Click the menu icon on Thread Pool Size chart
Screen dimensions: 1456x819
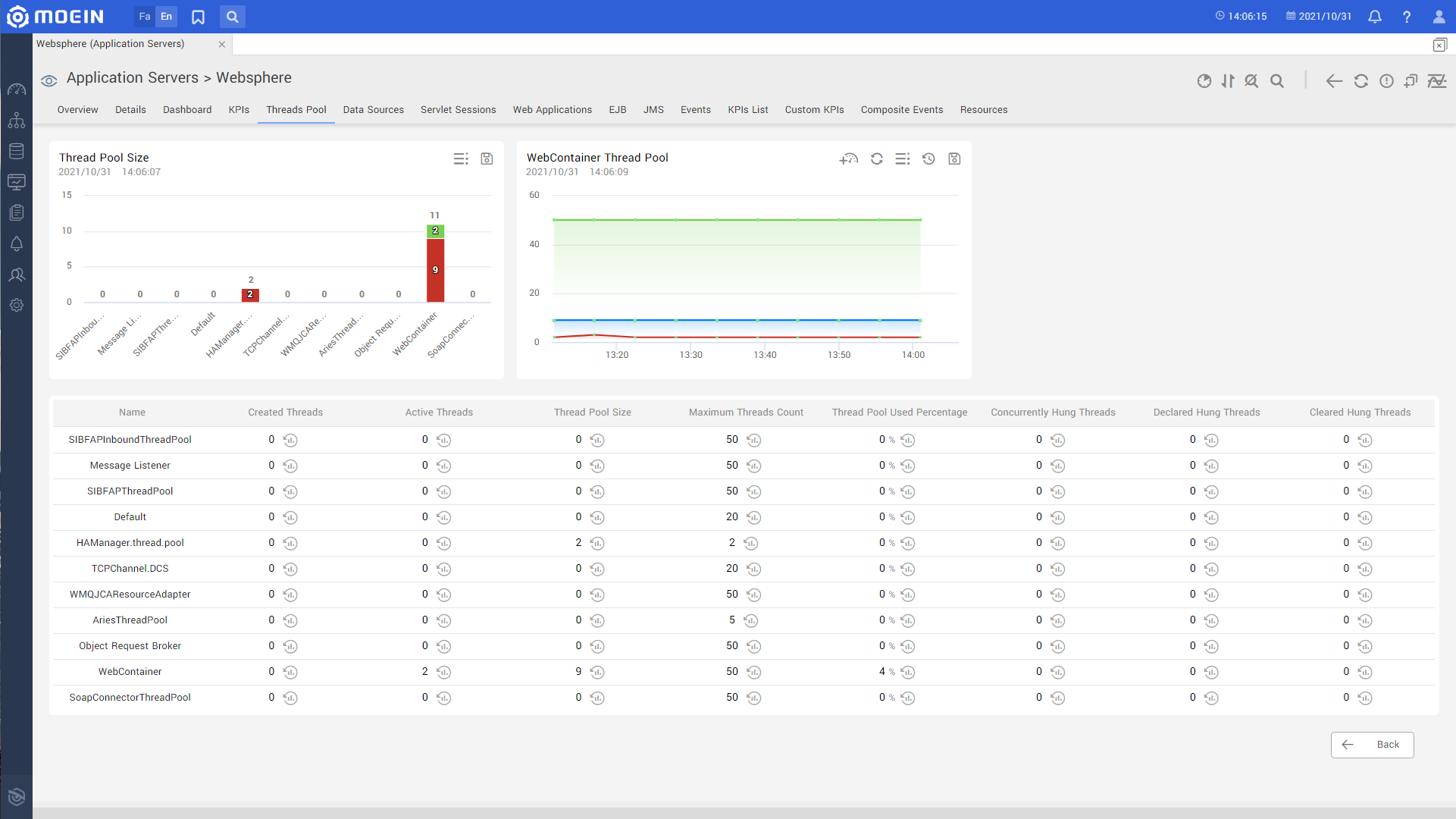pyautogui.click(x=460, y=157)
